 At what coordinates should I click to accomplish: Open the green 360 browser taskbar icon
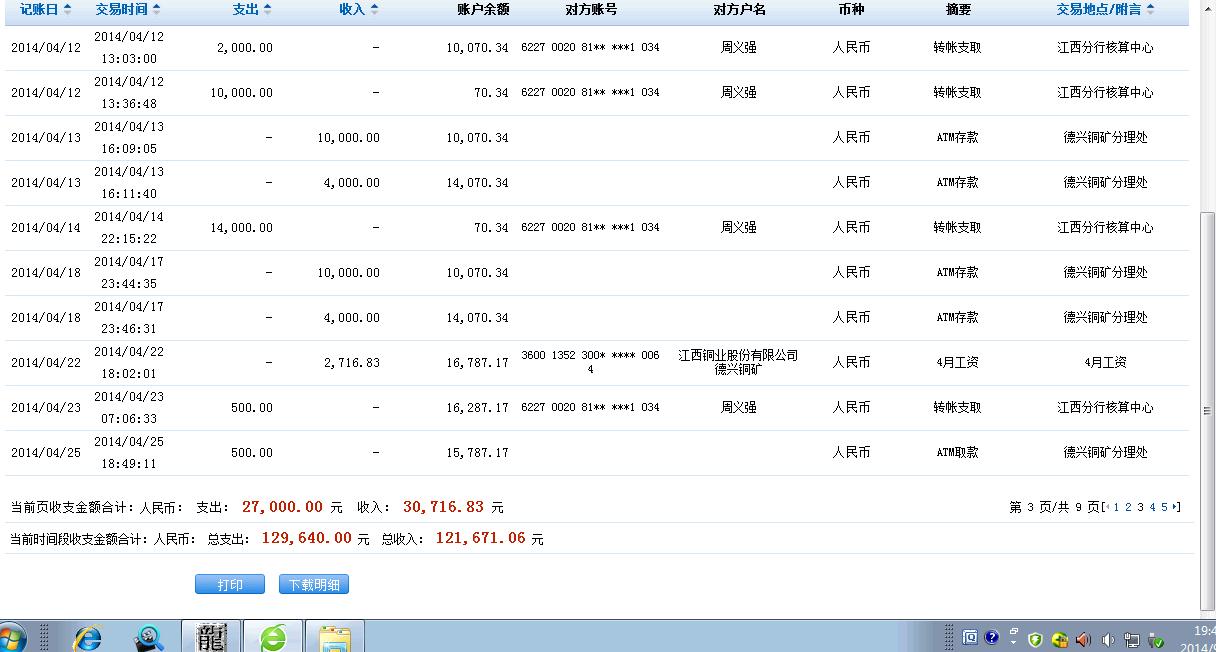tap(272, 637)
